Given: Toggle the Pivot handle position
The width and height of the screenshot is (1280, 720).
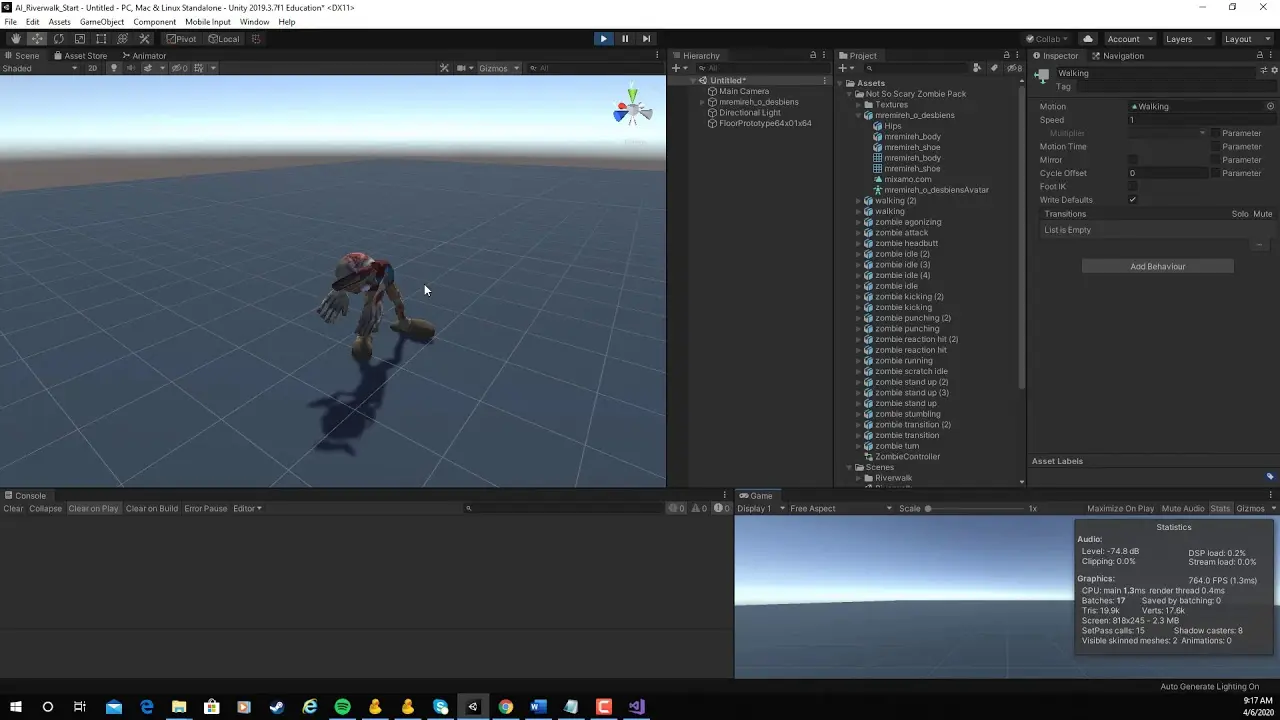Looking at the screenshot, I should point(181,39).
